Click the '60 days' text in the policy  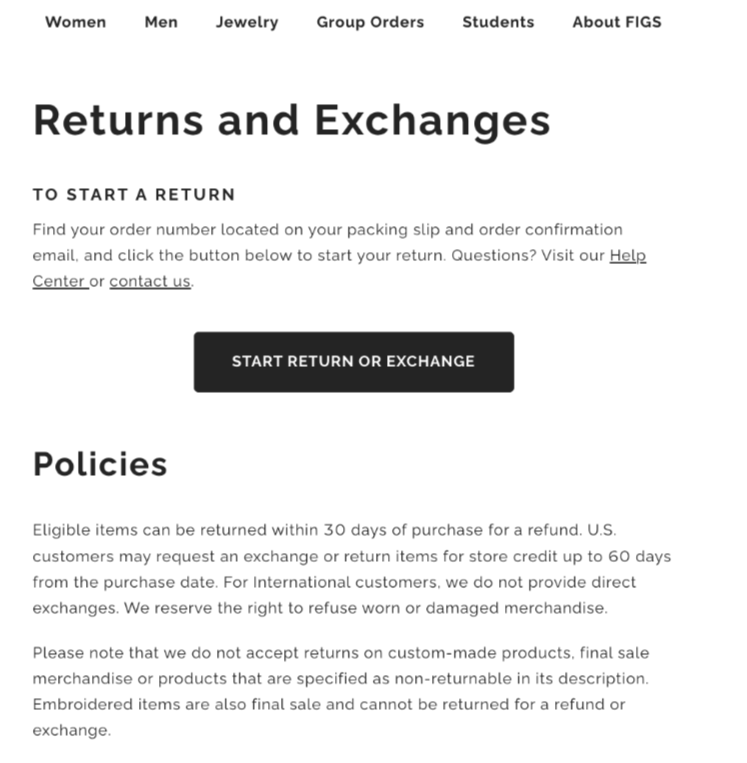639,556
